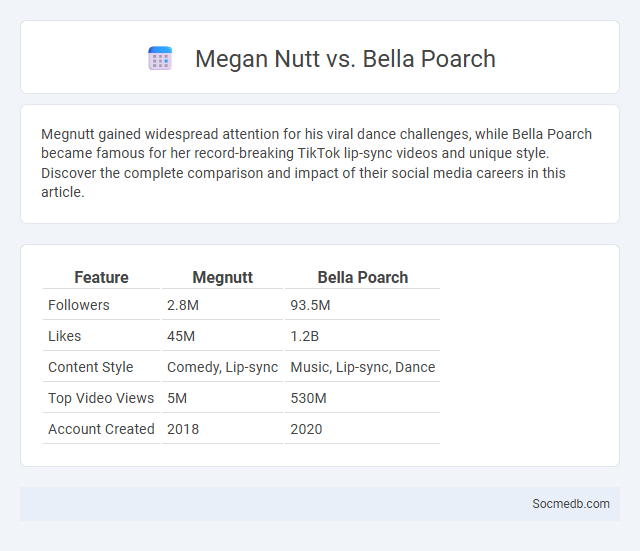Click the Bella Poarch column header
Image resolution: width=640 pixels, height=551 pixels.
[362, 278]
